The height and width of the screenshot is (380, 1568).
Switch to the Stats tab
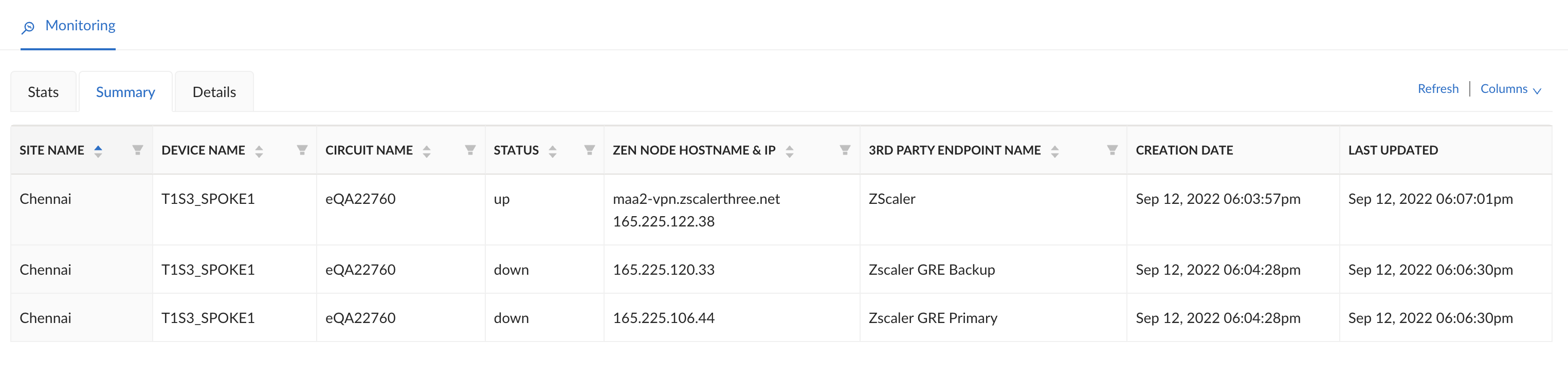(43, 92)
